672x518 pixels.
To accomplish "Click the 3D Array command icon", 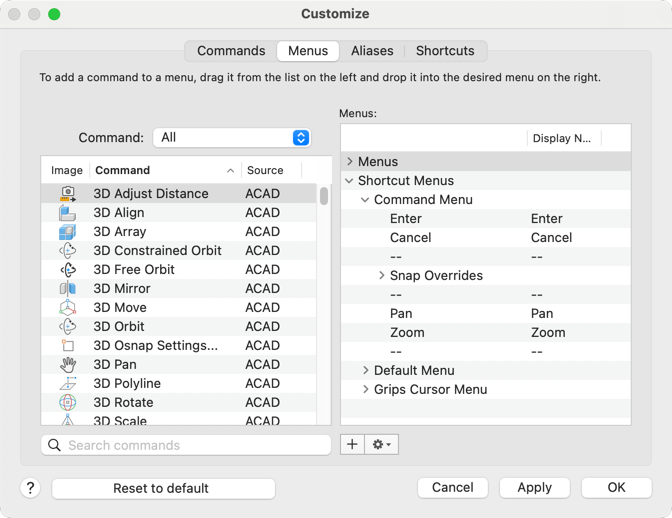I will 68,232.
